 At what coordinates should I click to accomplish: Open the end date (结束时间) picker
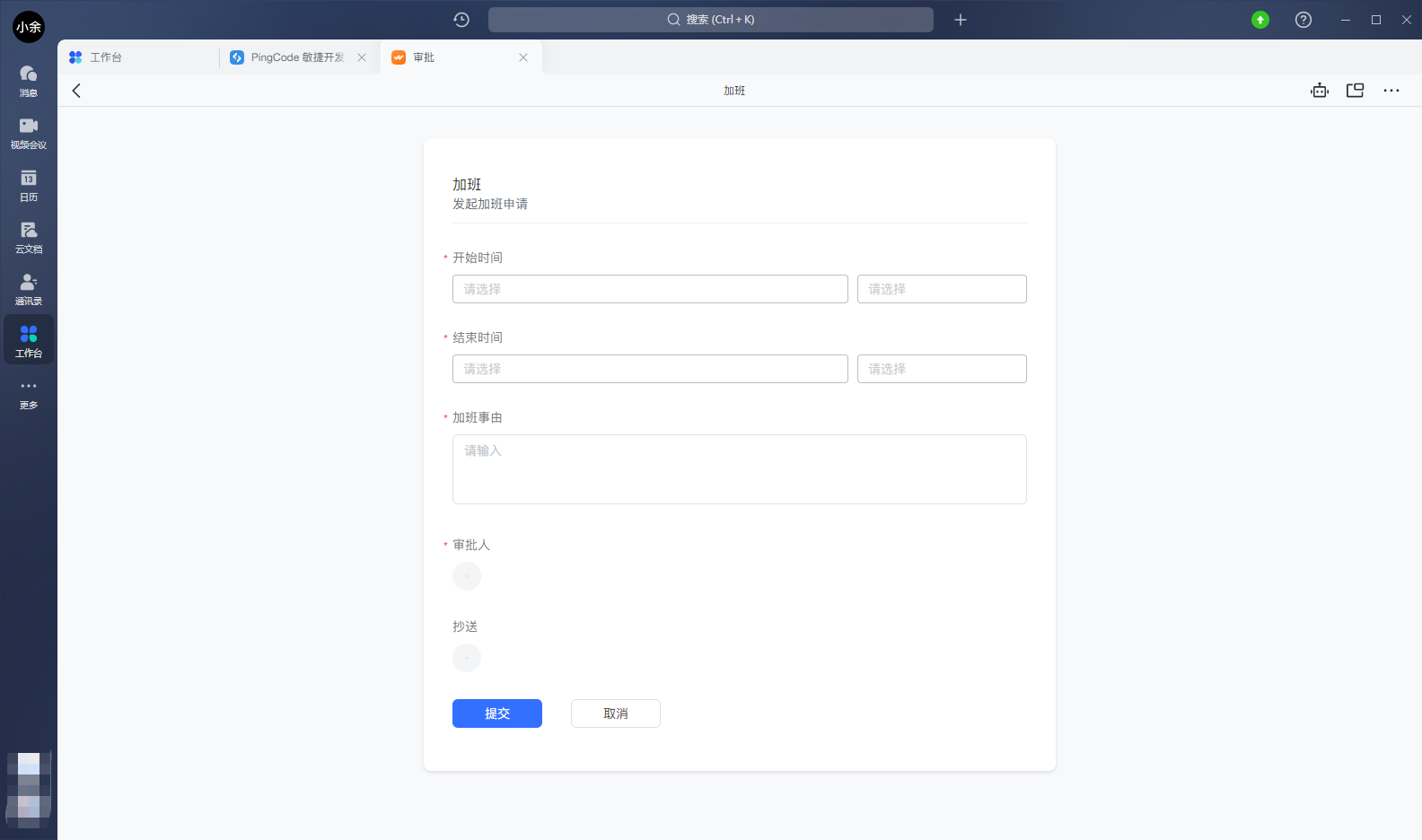pyautogui.click(x=650, y=369)
